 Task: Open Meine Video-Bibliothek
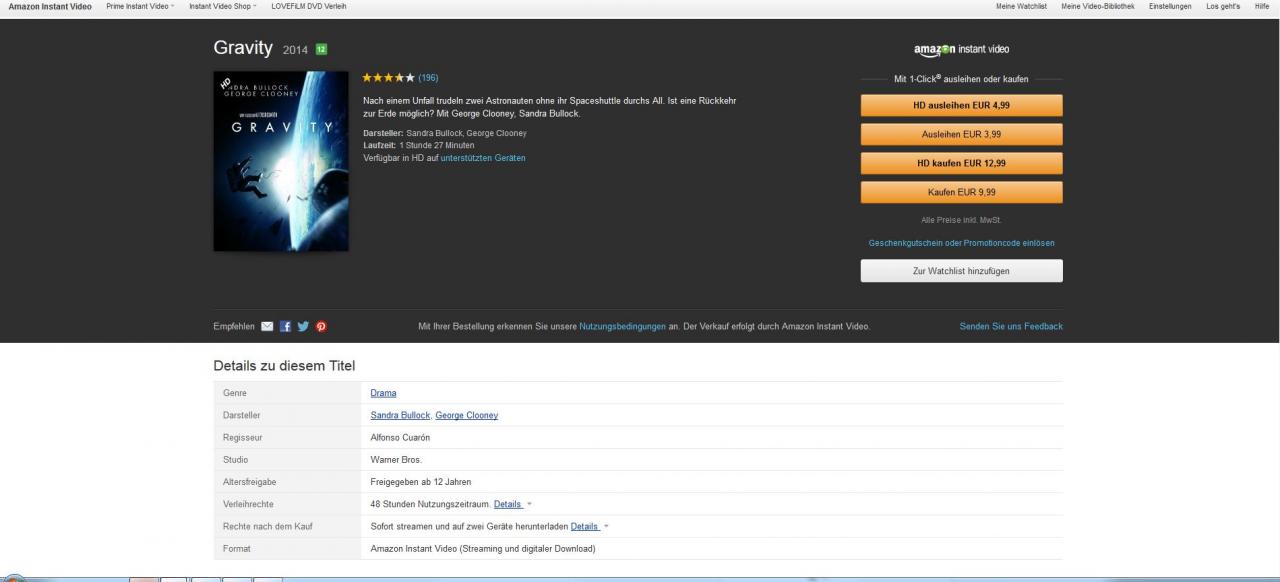1098,7
